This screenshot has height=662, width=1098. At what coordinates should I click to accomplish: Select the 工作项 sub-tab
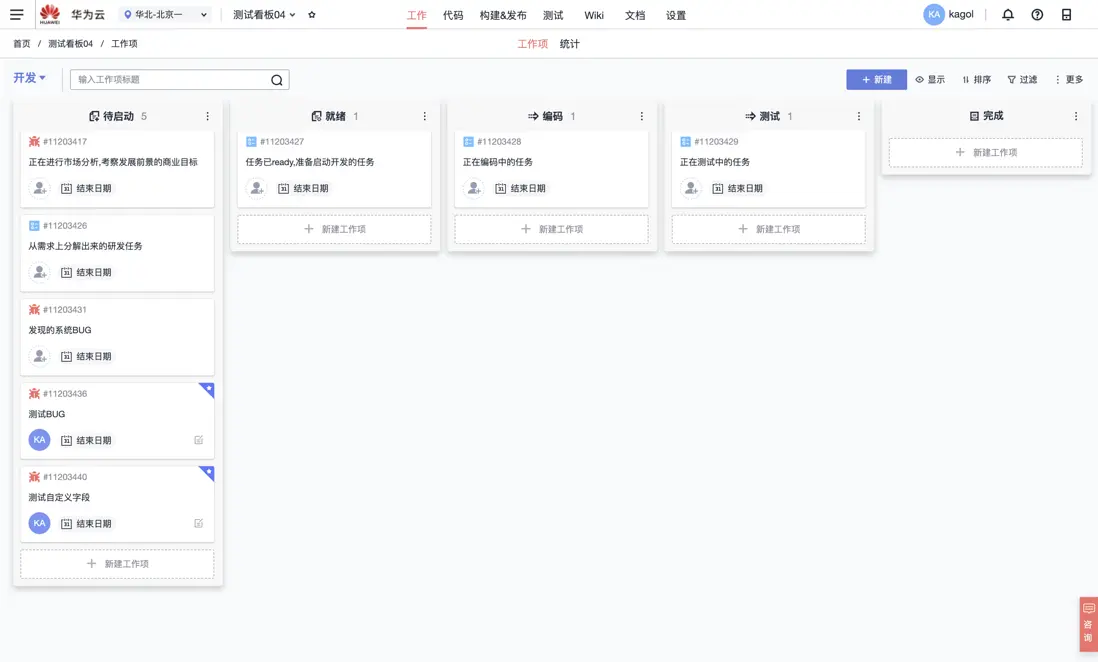click(532, 44)
